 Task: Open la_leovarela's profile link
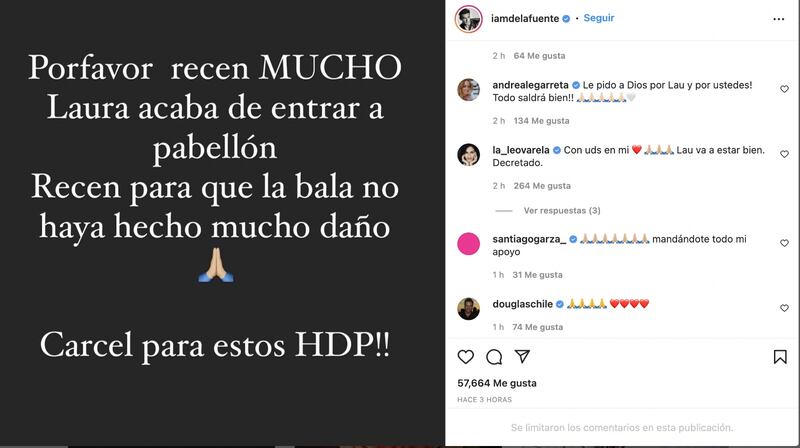point(520,150)
